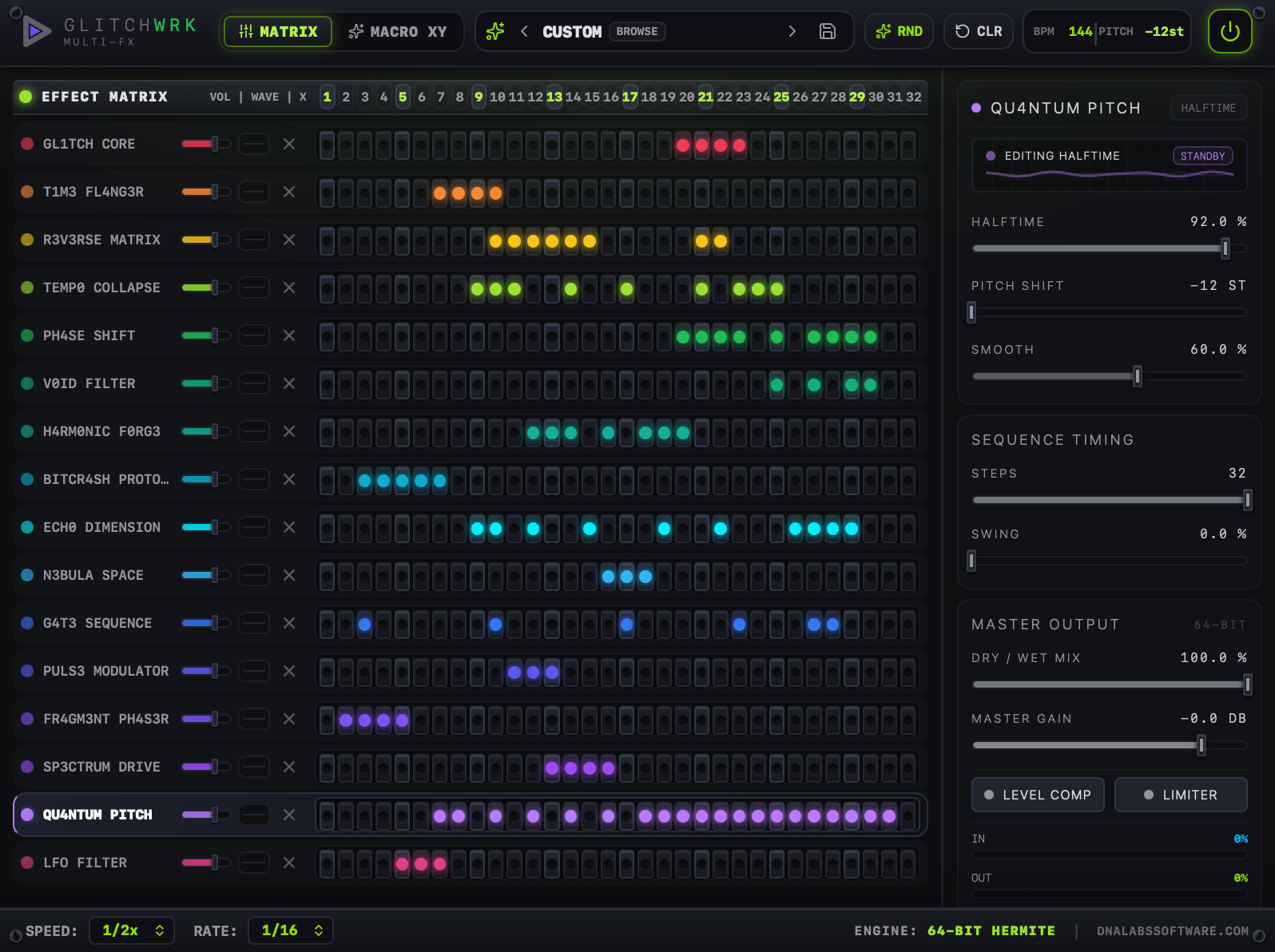Open the SPEED 1/2x dropdown

click(132, 930)
